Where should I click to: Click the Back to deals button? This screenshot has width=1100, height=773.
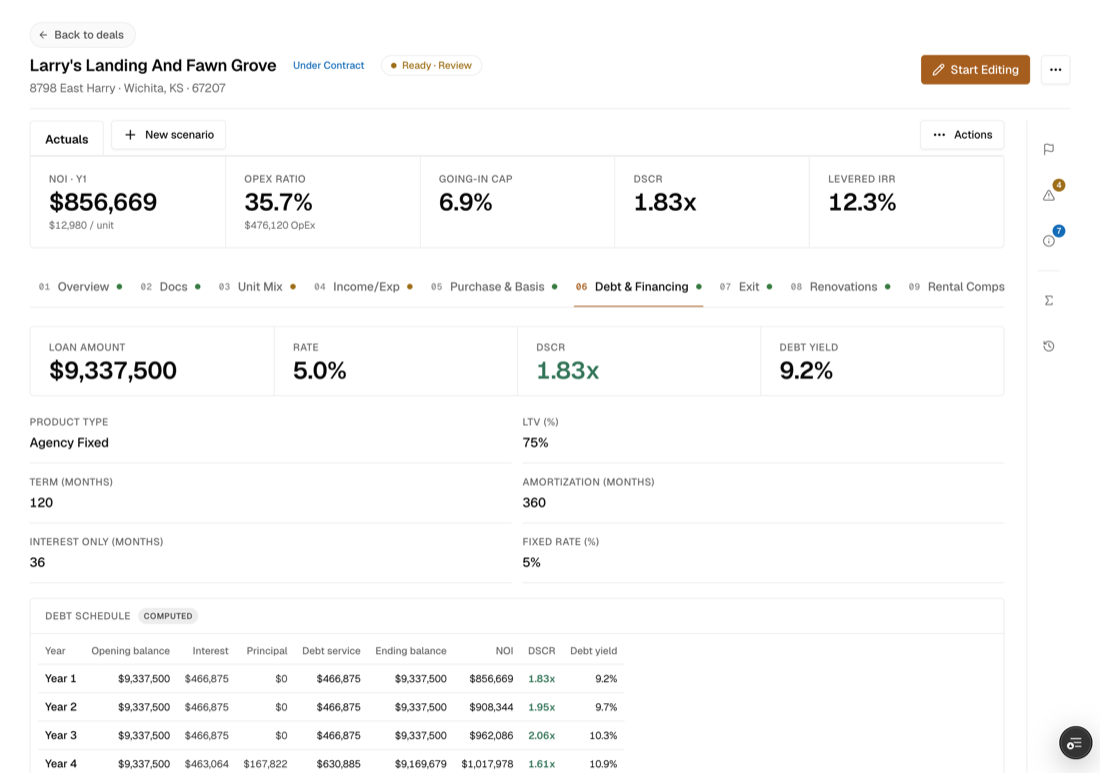(82, 34)
